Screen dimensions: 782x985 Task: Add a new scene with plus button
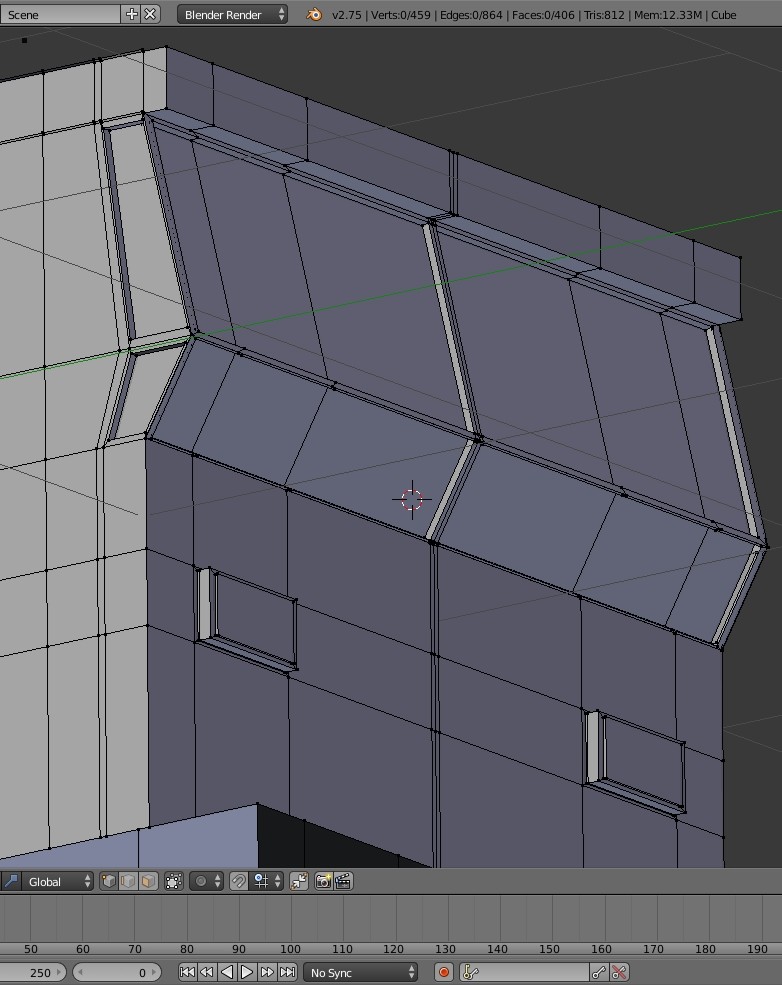coord(131,14)
